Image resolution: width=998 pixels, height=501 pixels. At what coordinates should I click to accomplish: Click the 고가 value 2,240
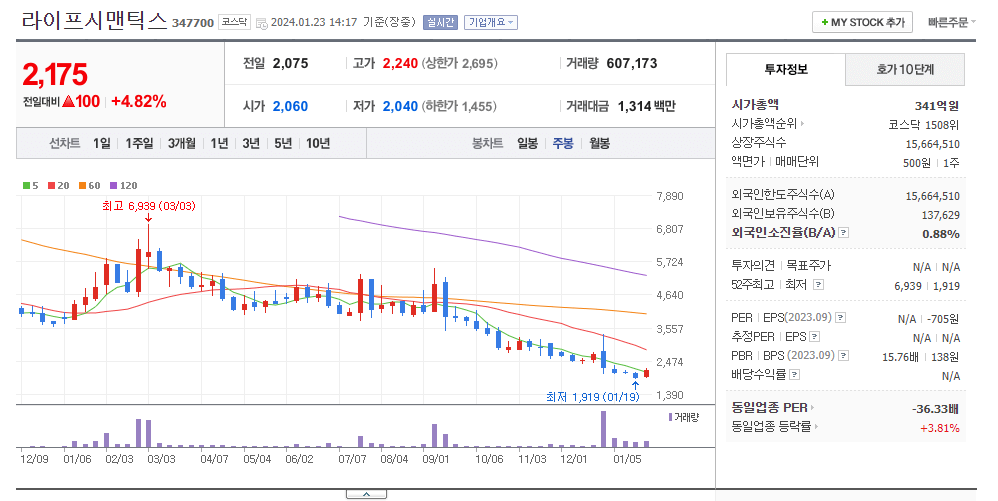coord(400,63)
